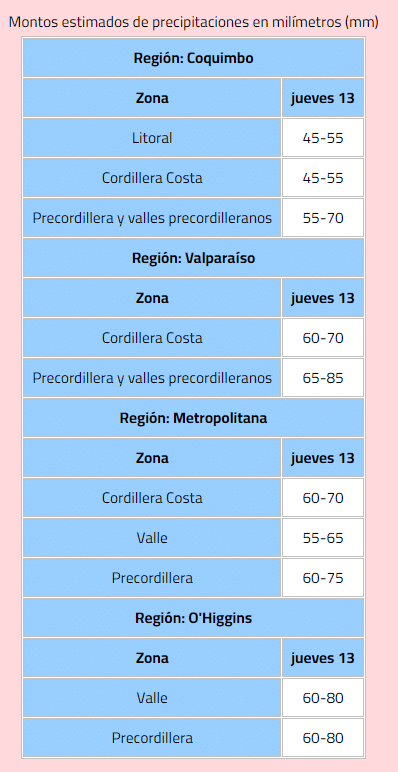This screenshot has width=398, height=772.
Task: Click the 55-70 precipitation value
Action: point(323,218)
